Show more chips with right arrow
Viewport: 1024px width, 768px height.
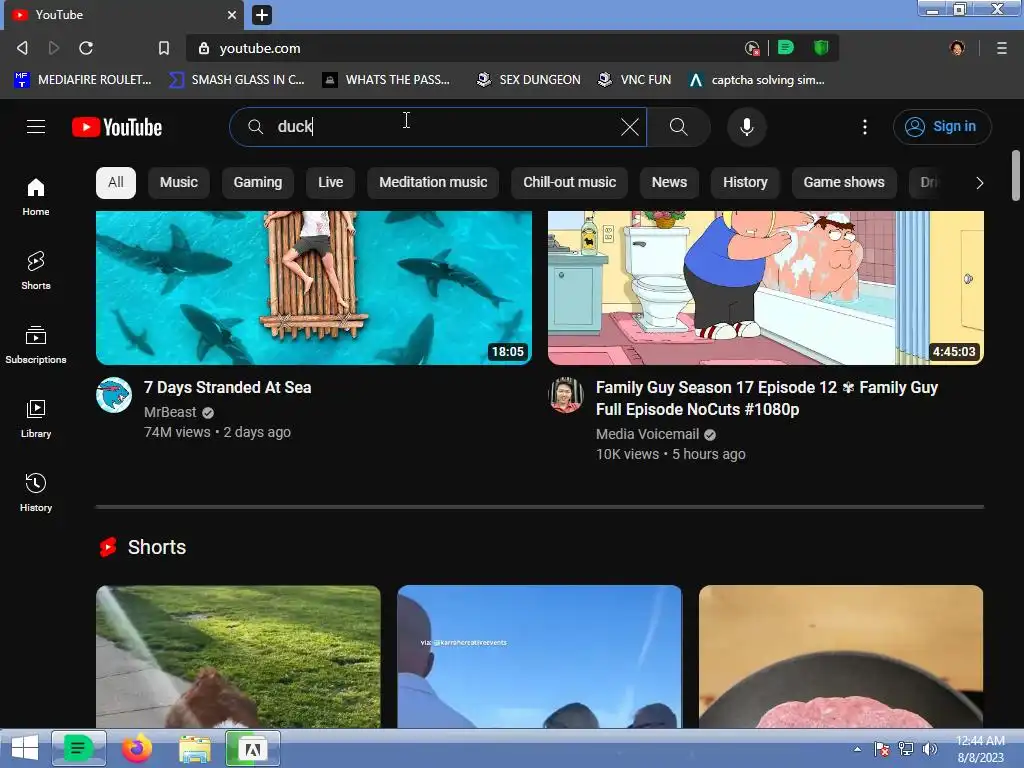point(979,183)
